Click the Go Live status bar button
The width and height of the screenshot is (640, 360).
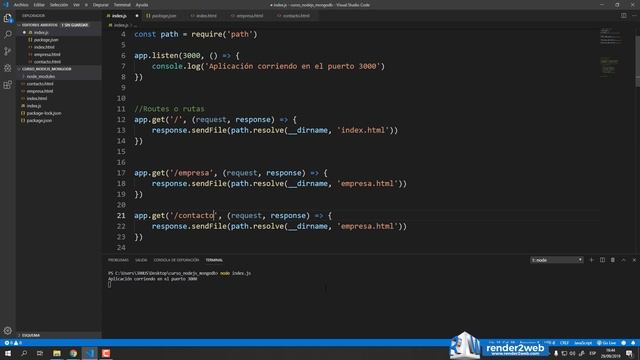tap(607, 343)
